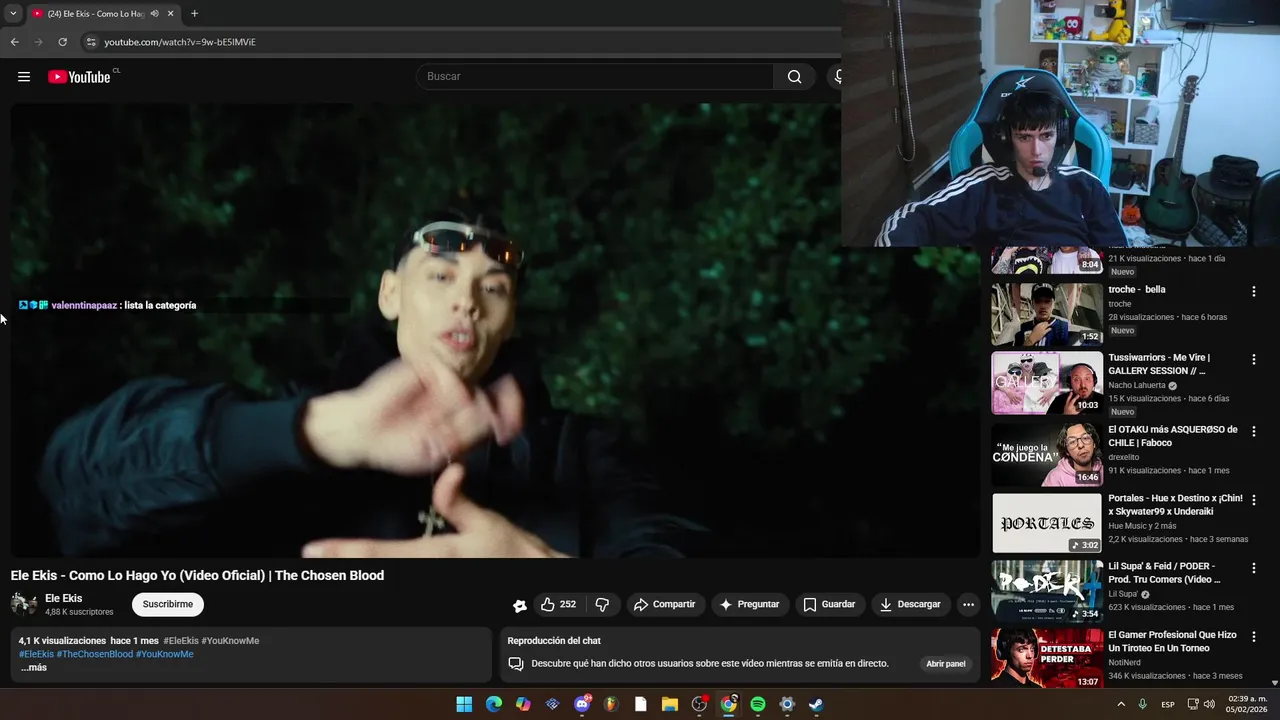The width and height of the screenshot is (1280, 720).
Task: Open chat replay with Abrir panel
Action: [x=946, y=663]
